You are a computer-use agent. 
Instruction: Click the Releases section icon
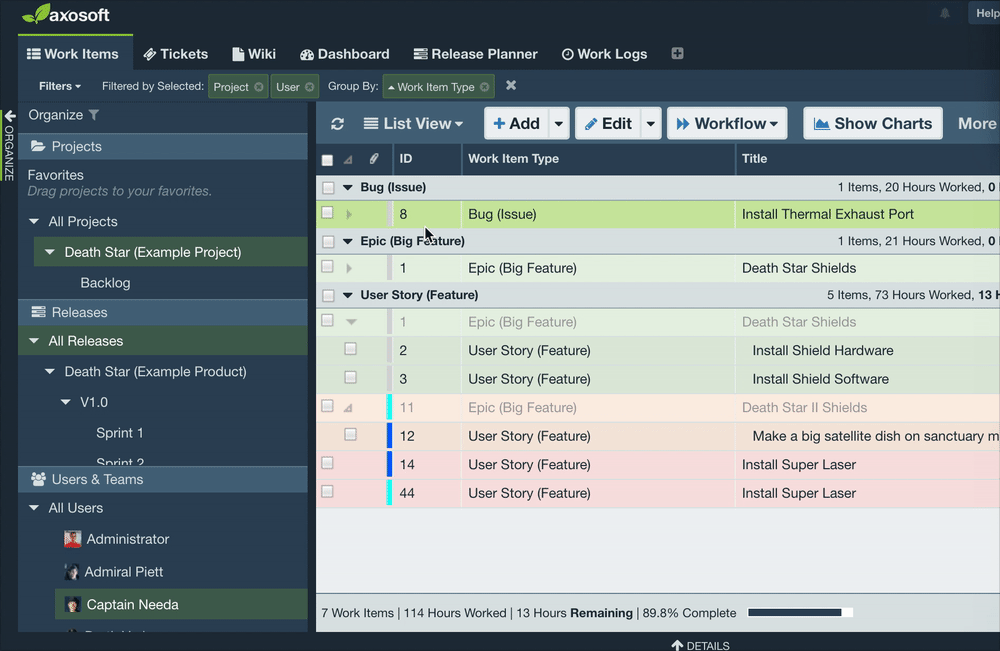(x=38, y=312)
